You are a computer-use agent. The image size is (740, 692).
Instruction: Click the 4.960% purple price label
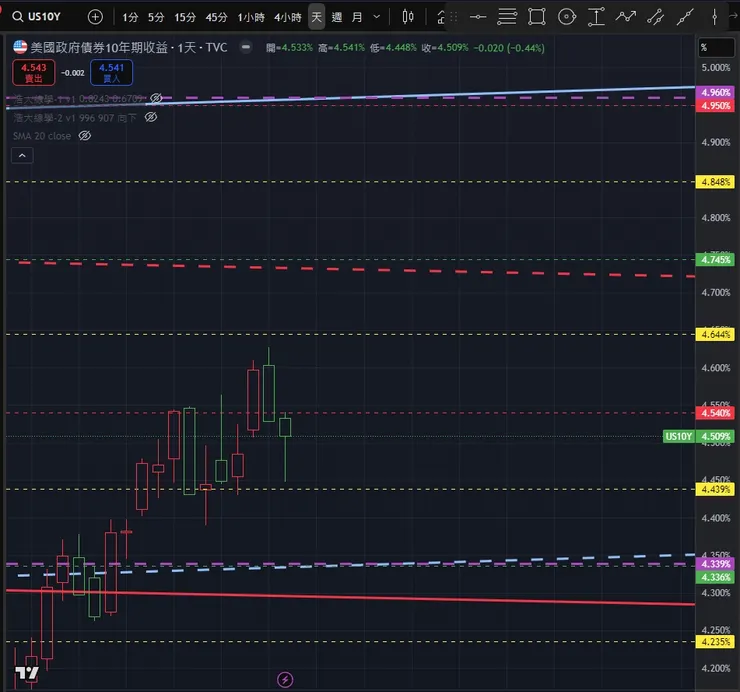tap(715, 92)
